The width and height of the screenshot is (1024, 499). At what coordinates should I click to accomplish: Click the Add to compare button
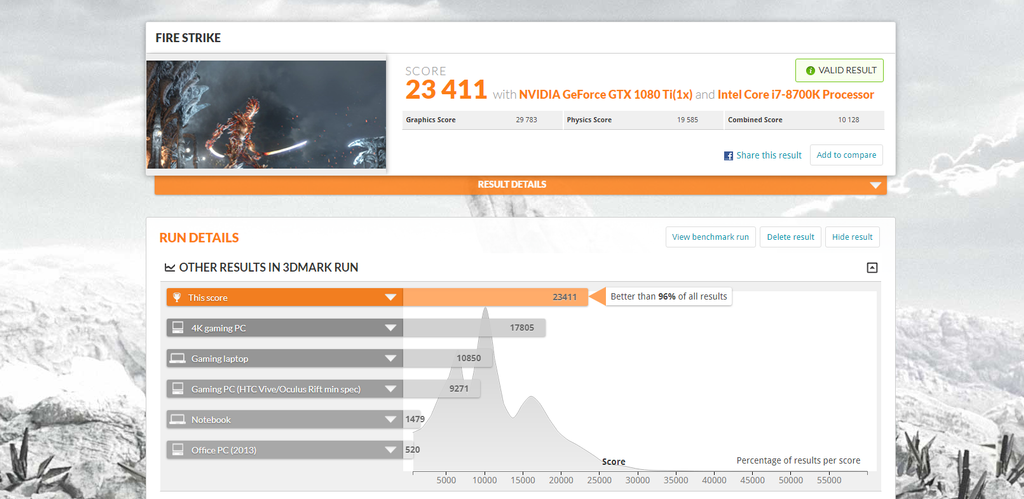[846, 155]
